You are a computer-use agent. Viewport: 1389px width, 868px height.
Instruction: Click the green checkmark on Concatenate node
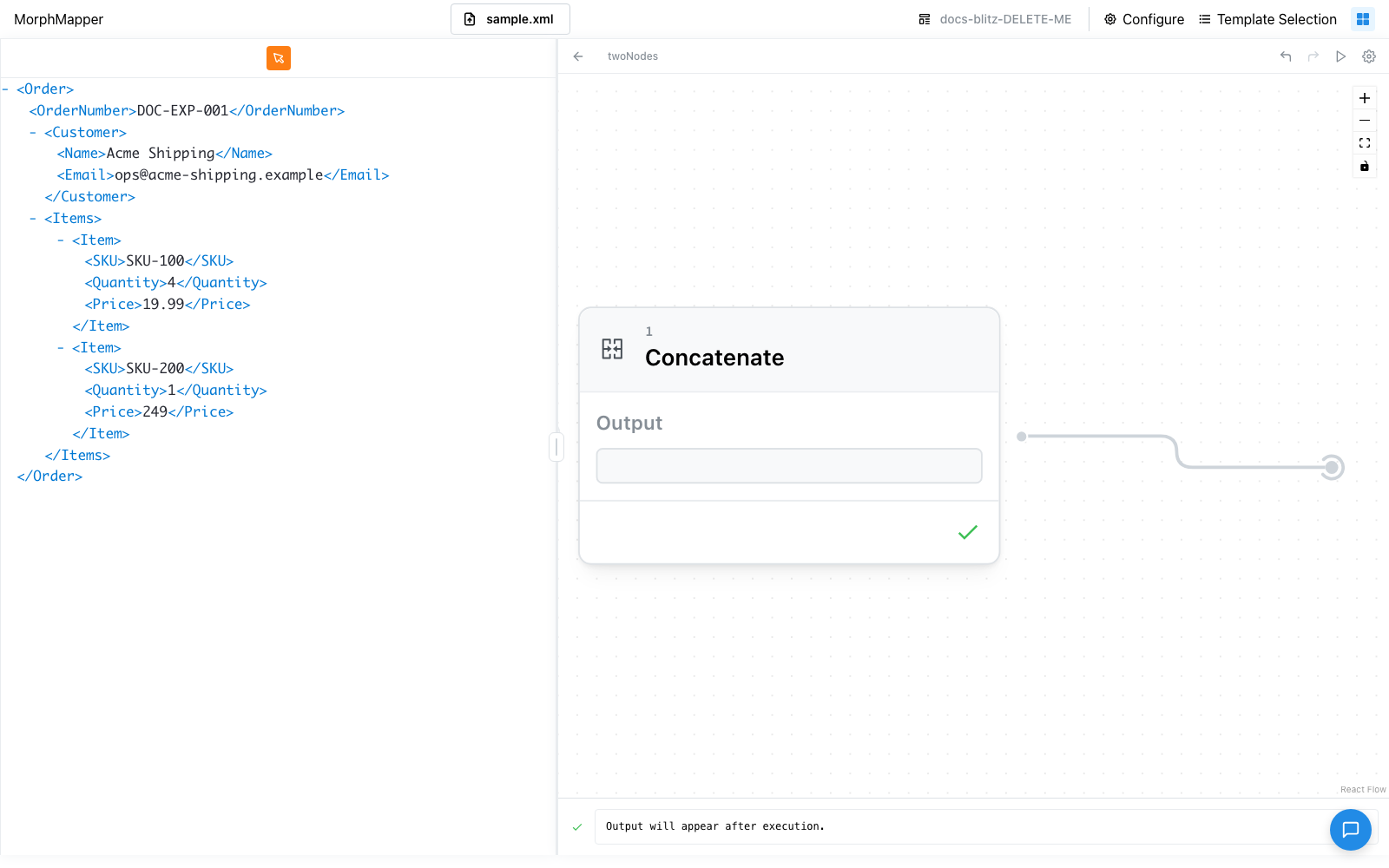tap(968, 532)
